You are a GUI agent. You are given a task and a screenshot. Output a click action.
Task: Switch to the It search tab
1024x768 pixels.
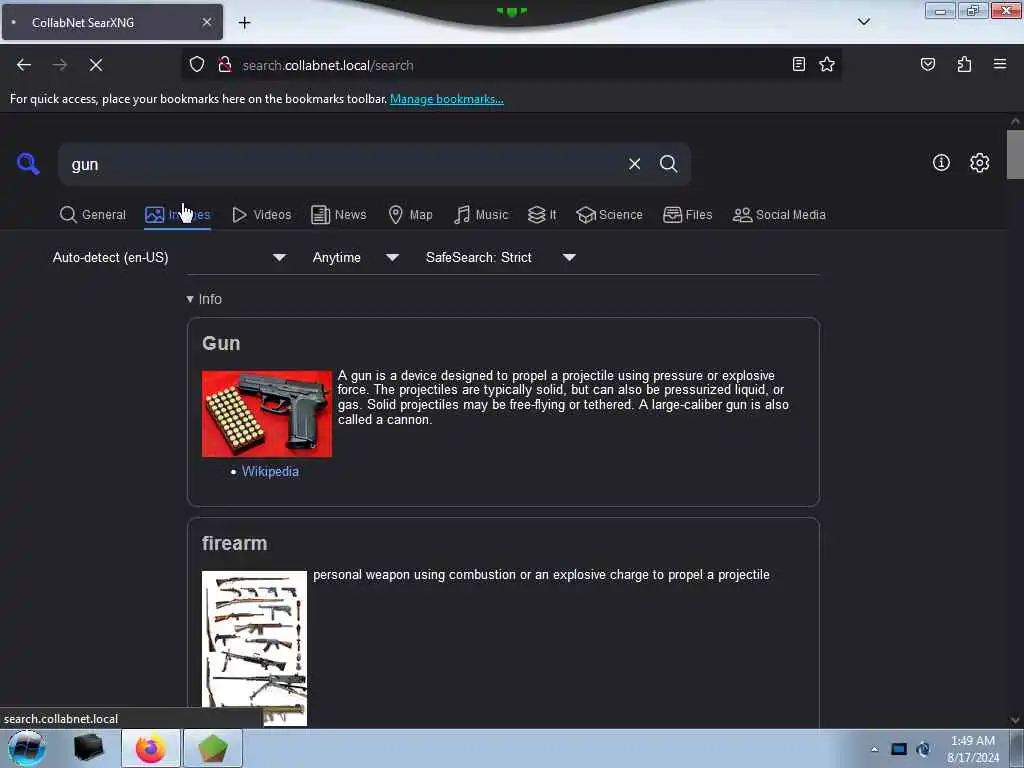542,215
